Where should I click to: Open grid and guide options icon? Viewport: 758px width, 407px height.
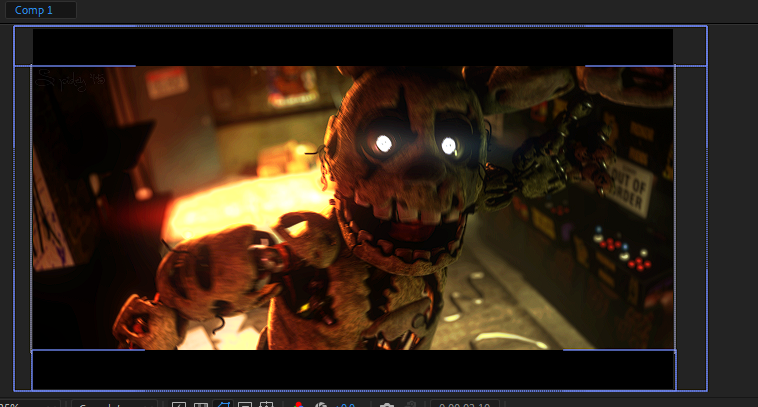pos(266,404)
